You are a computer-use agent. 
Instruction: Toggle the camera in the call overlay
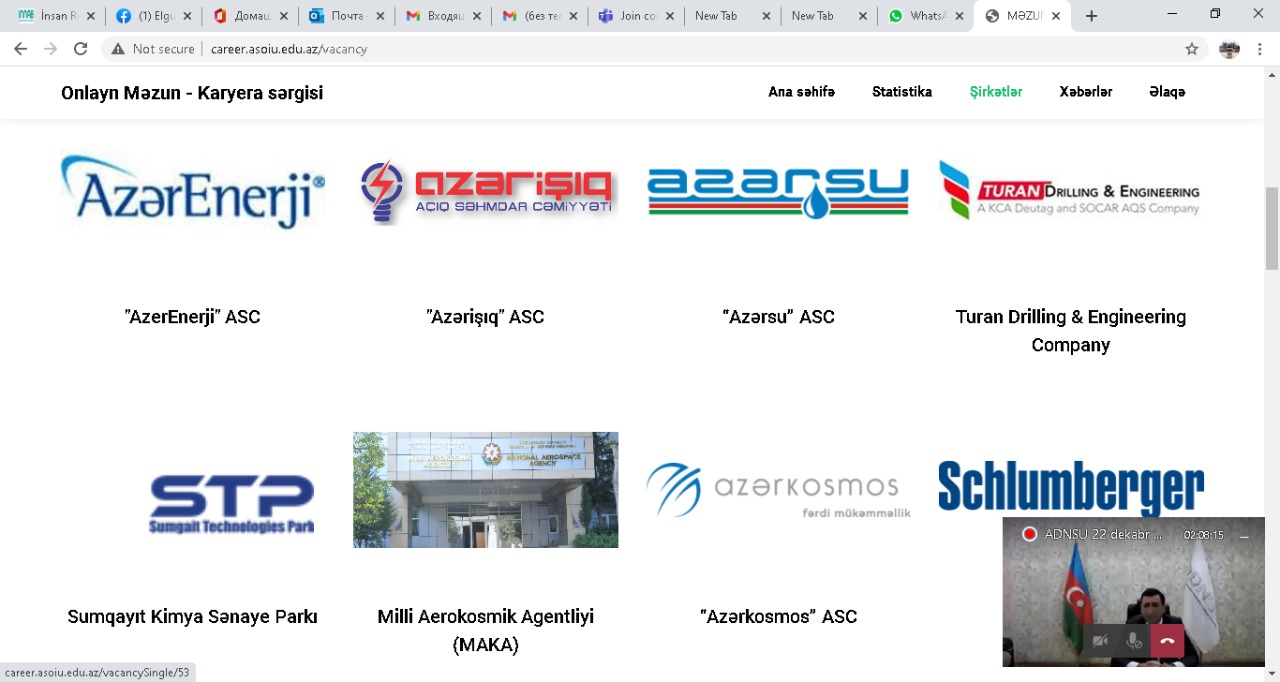1100,641
